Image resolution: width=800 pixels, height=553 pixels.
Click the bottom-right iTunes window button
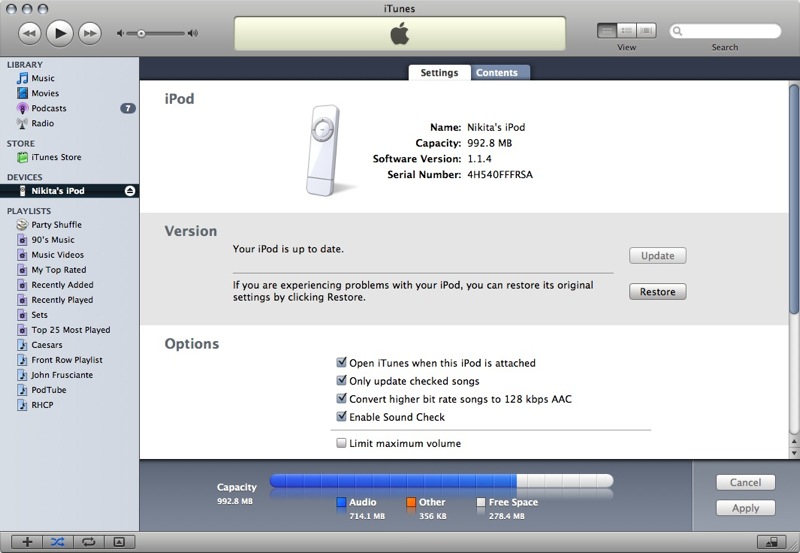coord(771,542)
